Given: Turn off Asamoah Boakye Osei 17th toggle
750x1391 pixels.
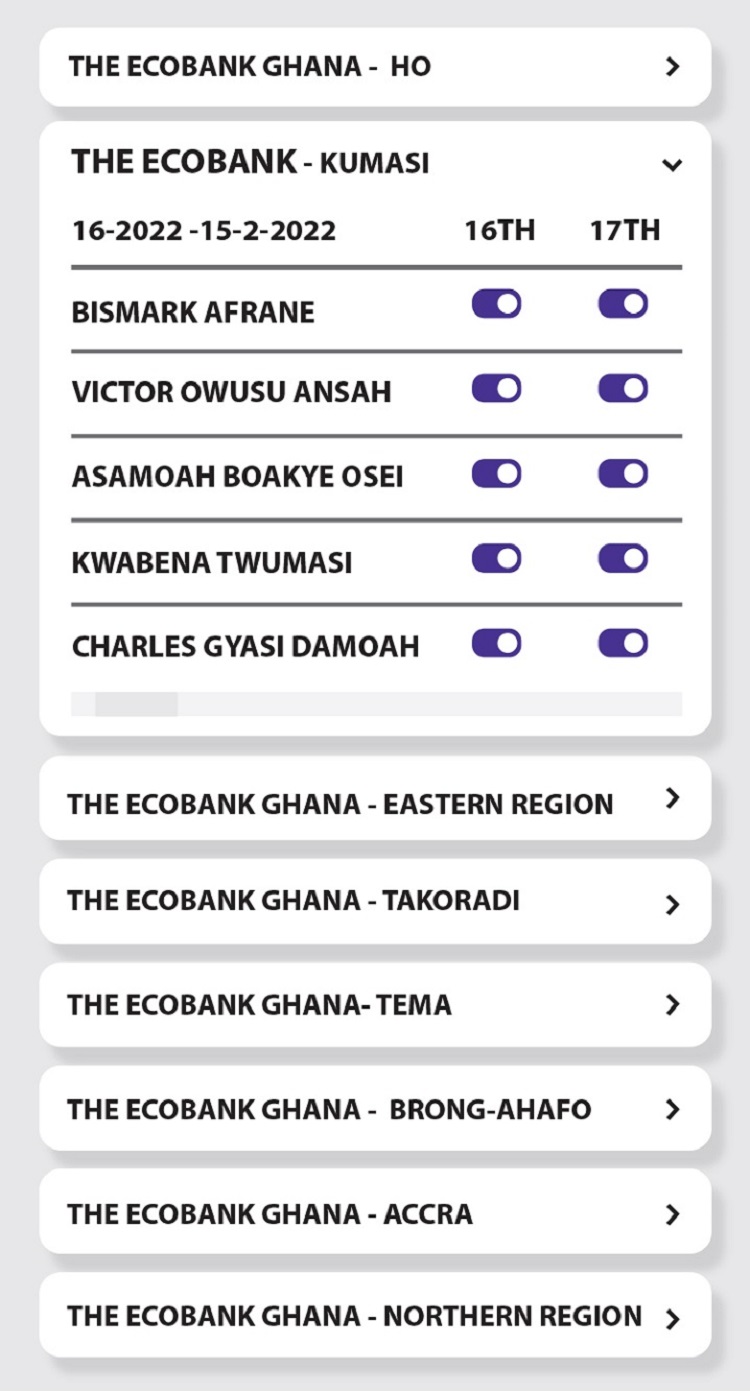Looking at the screenshot, I should pyautogui.click(x=623, y=474).
